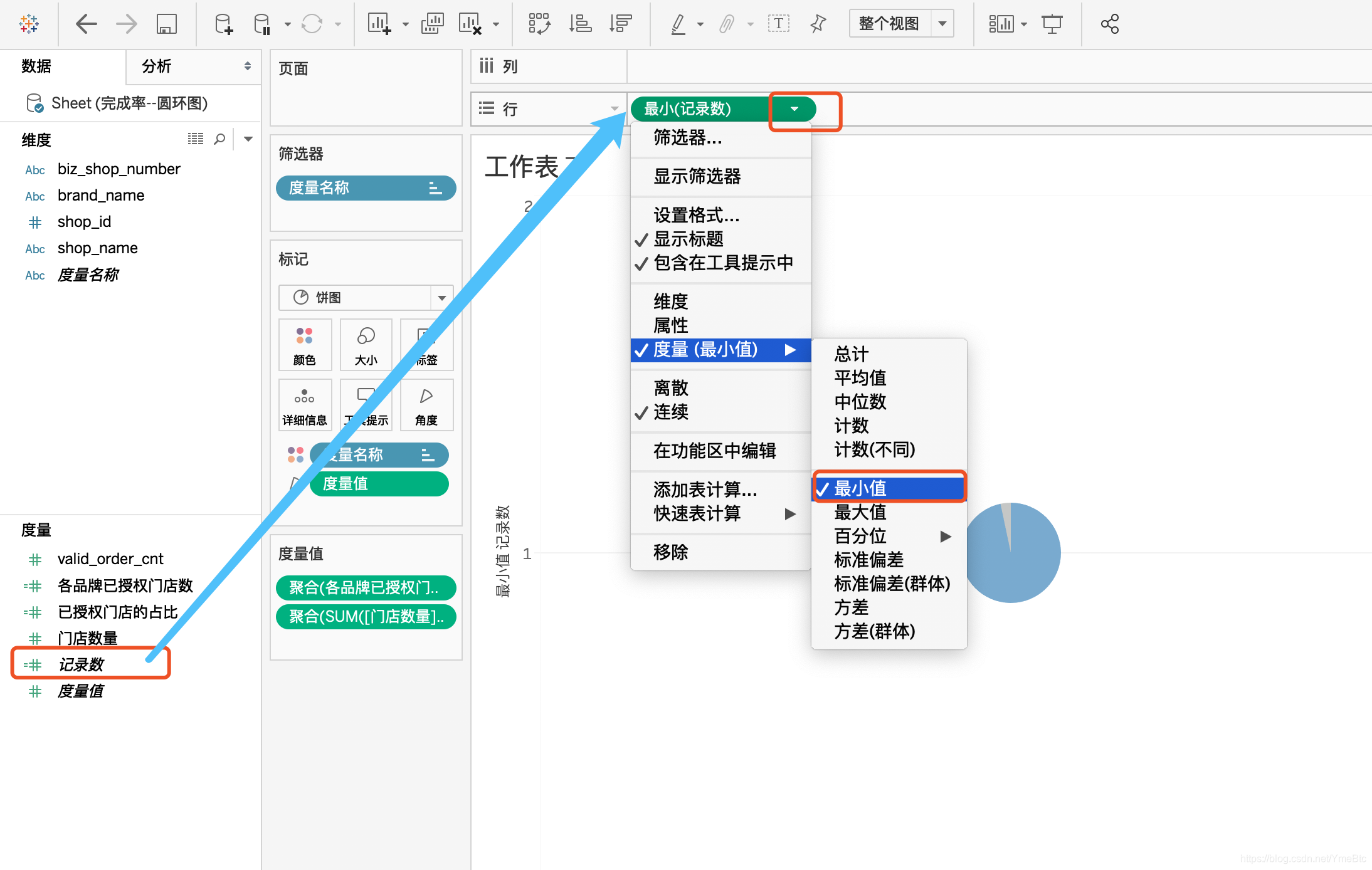Click the fix axes pin icon
Viewport: 1372px width, 870px height.
pyautogui.click(x=818, y=24)
